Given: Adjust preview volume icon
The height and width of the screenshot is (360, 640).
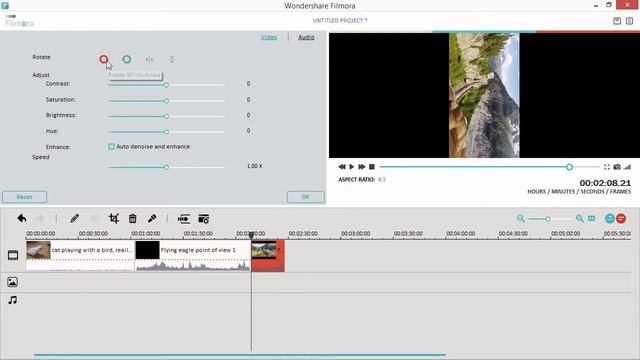Looking at the screenshot, I should (x=627, y=167).
